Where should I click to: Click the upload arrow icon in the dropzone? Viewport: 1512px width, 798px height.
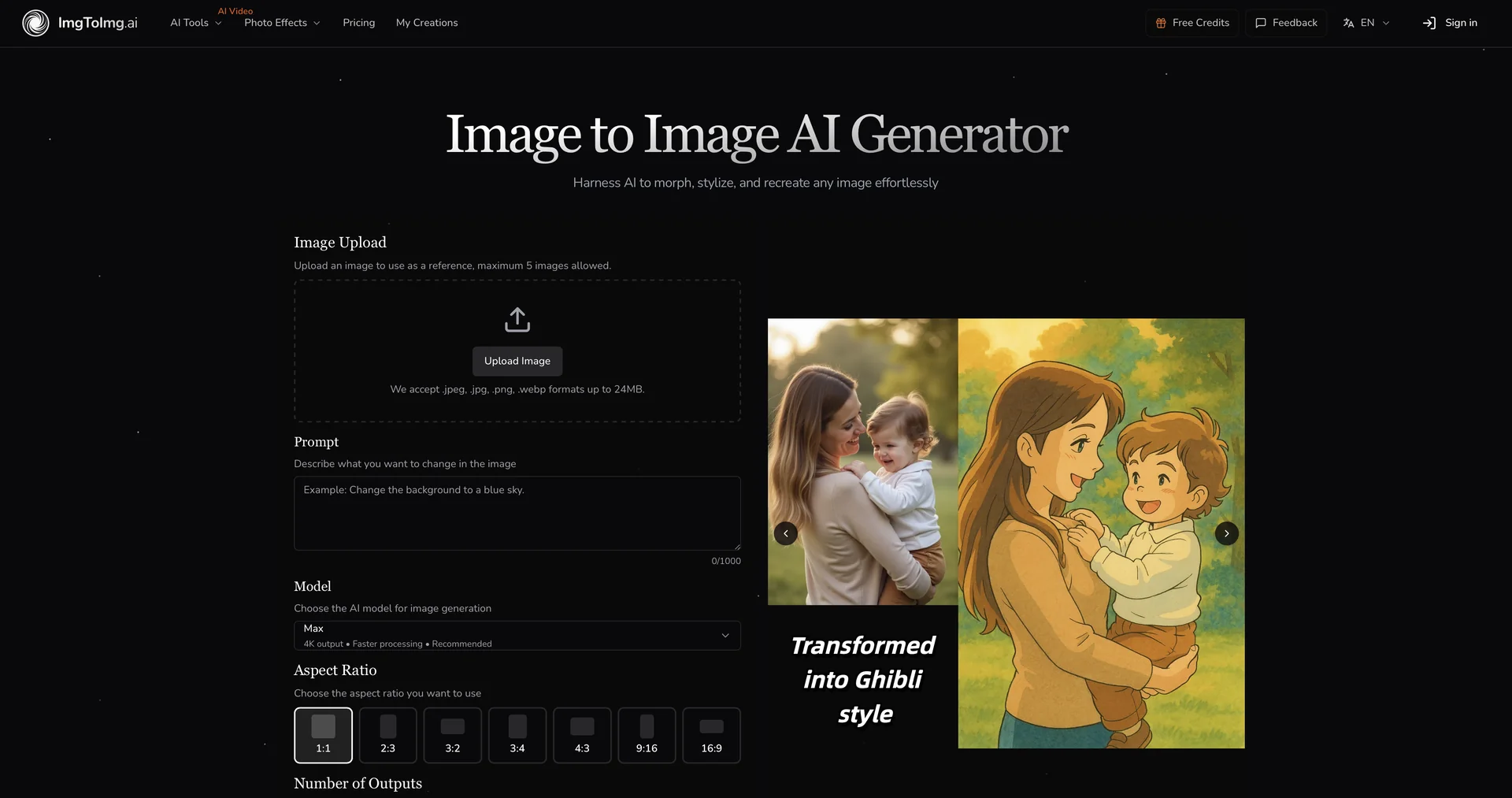pyautogui.click(x=517, y=320)
